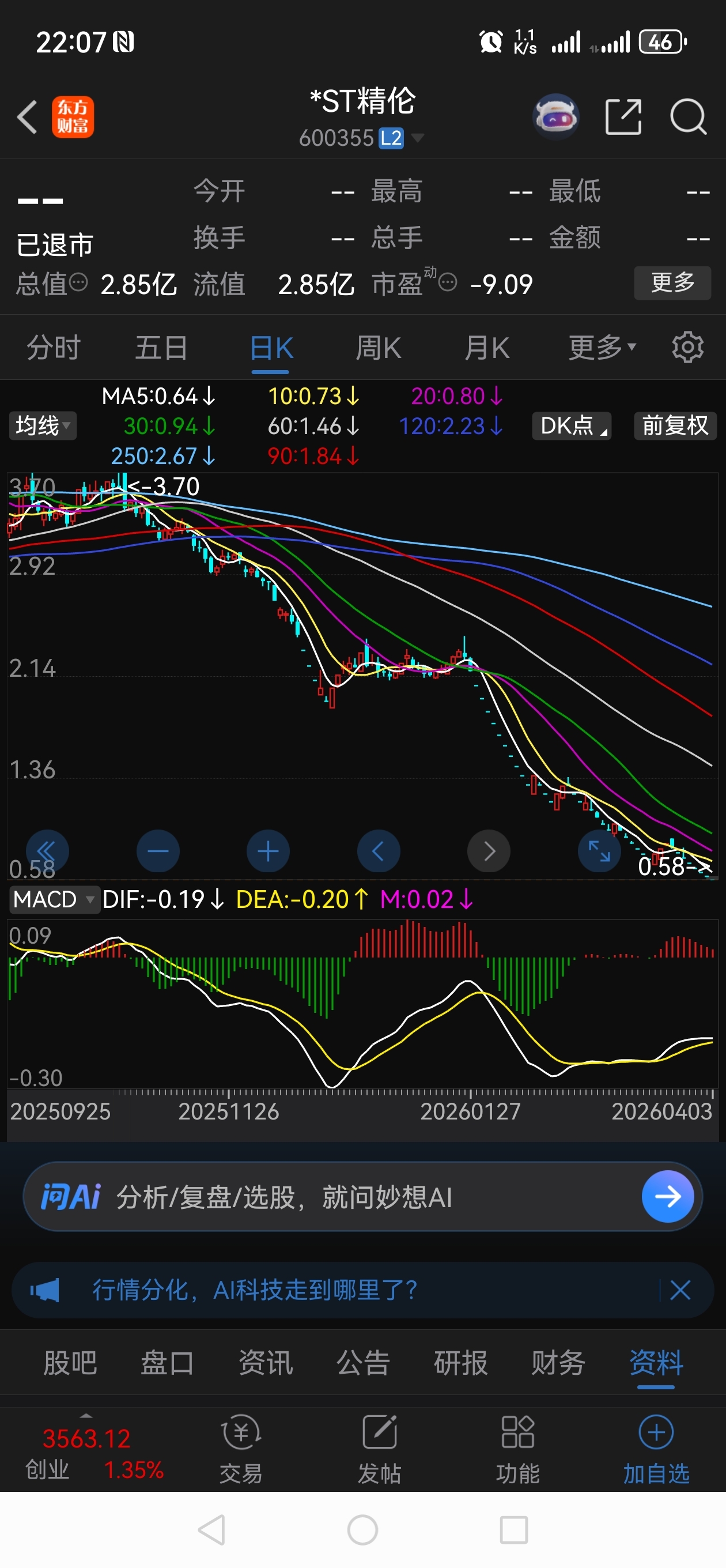This screenshot has height=1568, width=726.
Task: Tap MA5:0.64 moving average value
Action: (158, 396)
